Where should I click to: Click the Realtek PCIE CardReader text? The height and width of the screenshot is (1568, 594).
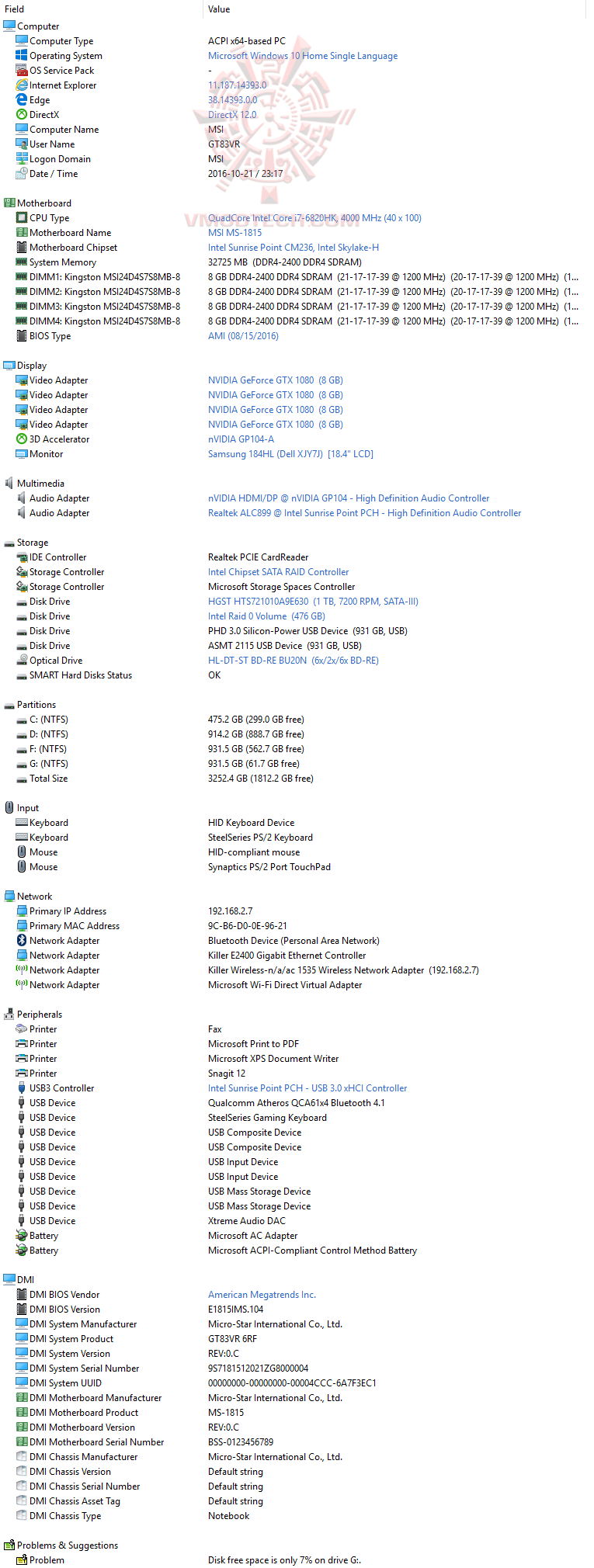(258, 557)
